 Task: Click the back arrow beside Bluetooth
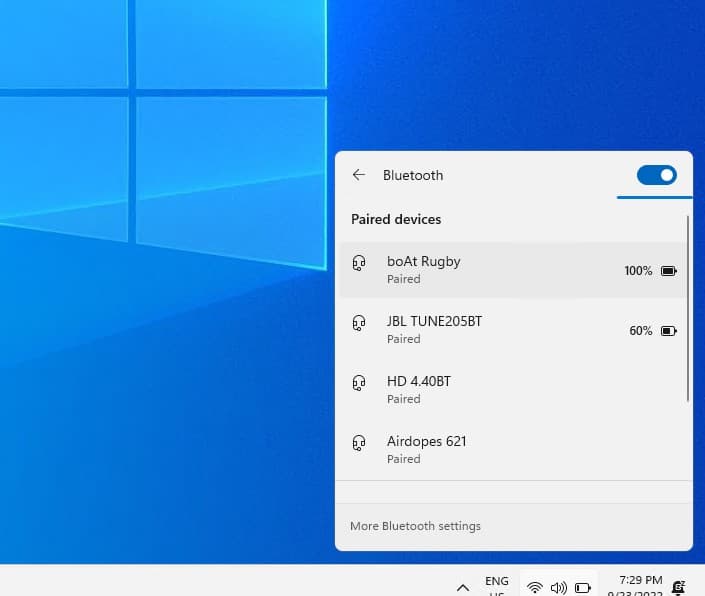[359, 175]
